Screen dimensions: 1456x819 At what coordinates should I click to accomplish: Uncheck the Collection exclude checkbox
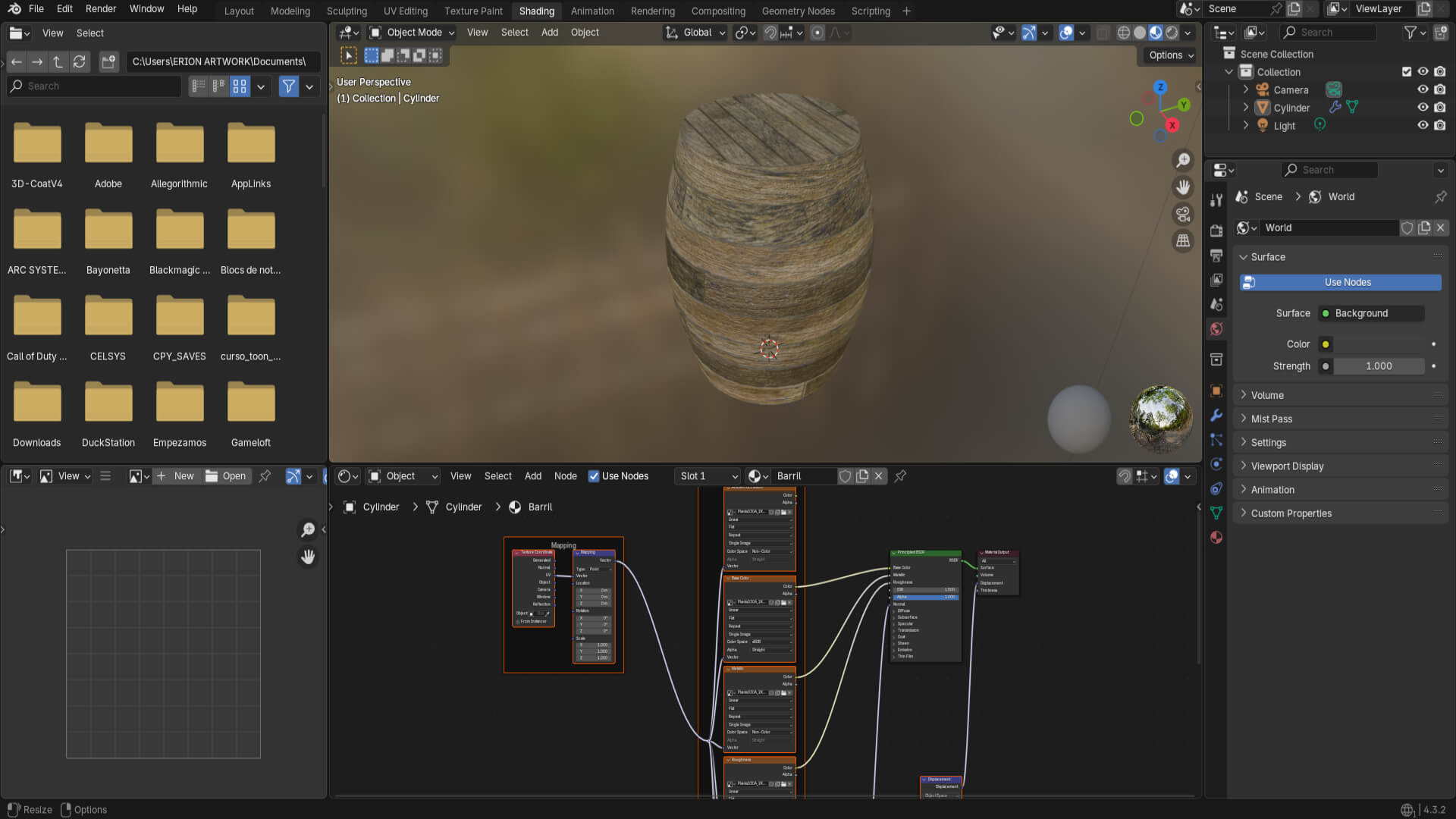[1407, 72]
